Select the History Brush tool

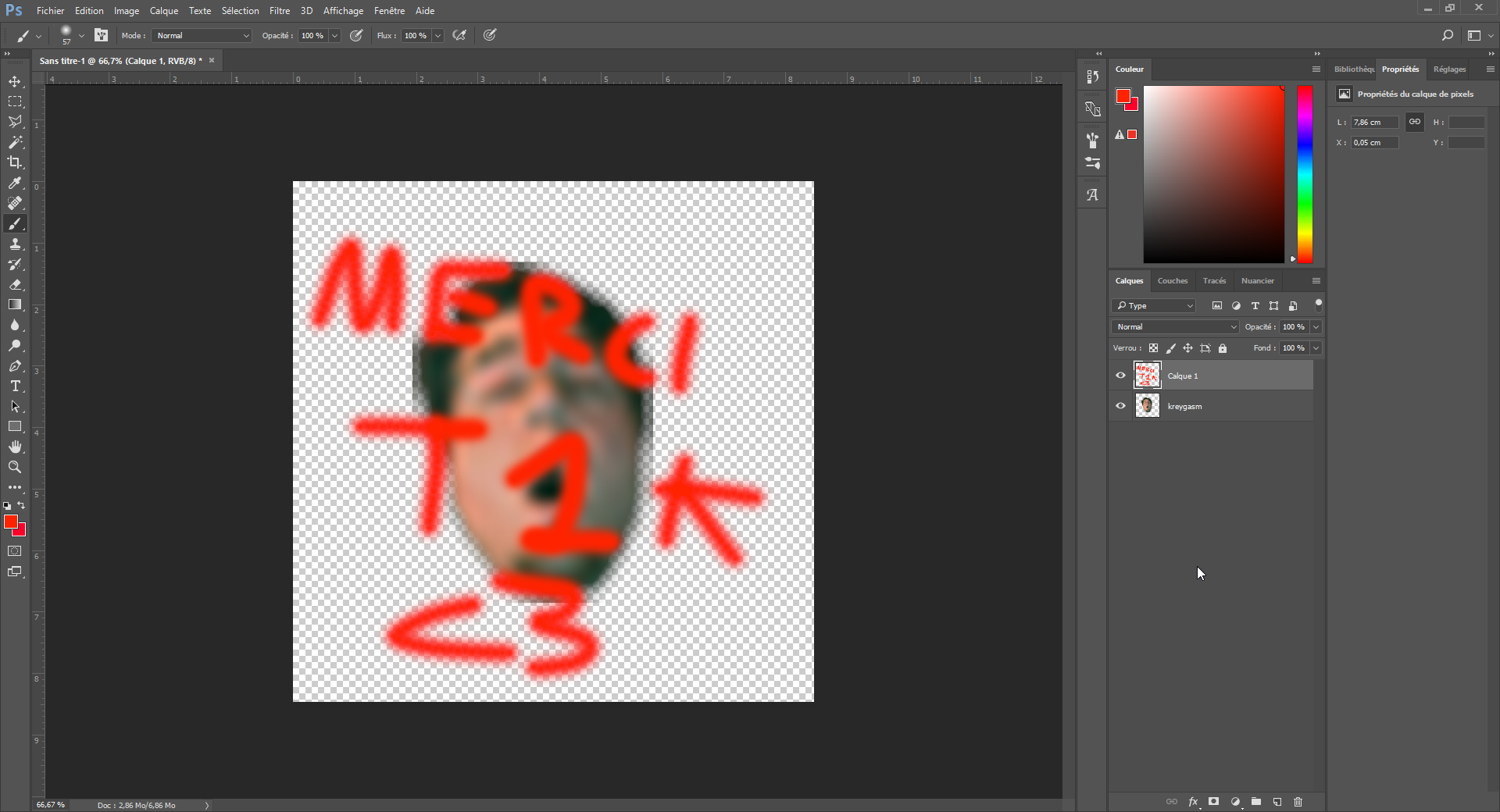click(x=15, y=265)
